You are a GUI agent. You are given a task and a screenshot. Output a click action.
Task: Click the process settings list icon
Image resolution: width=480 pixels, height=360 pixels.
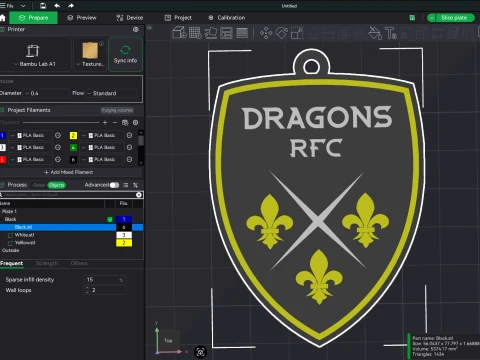(126, 185)
